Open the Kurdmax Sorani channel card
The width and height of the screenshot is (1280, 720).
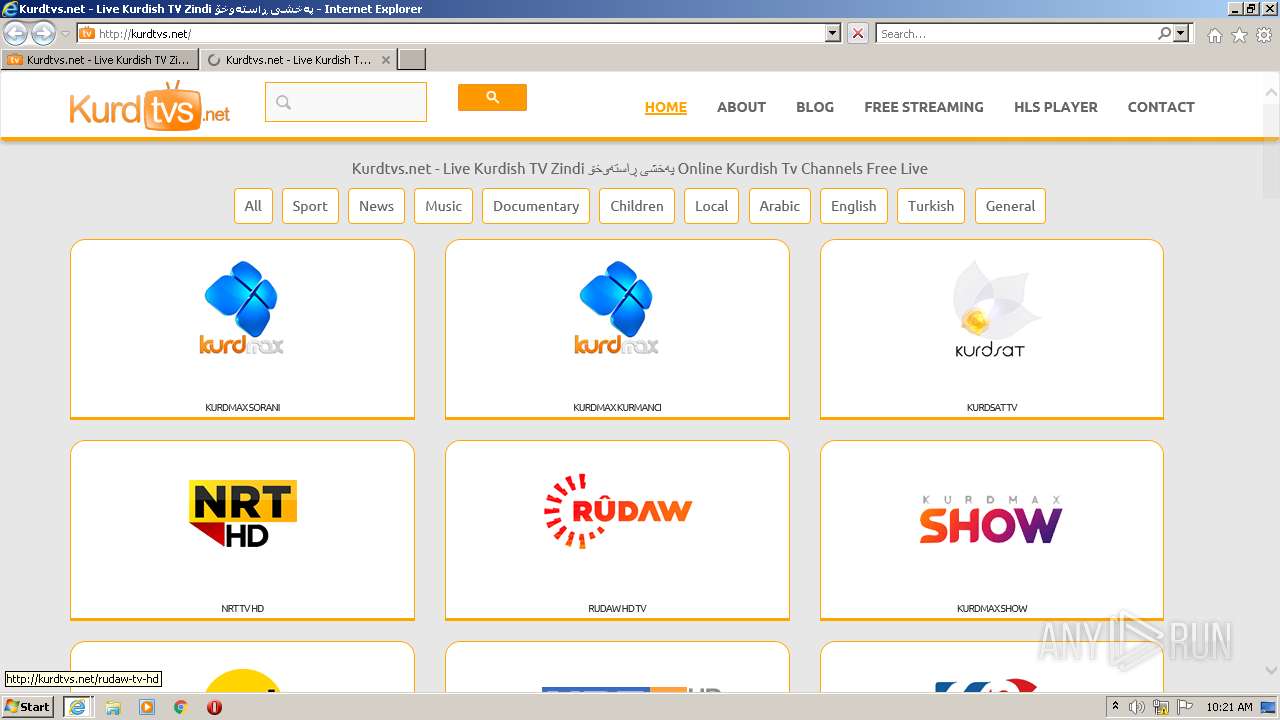click(242, 329)
